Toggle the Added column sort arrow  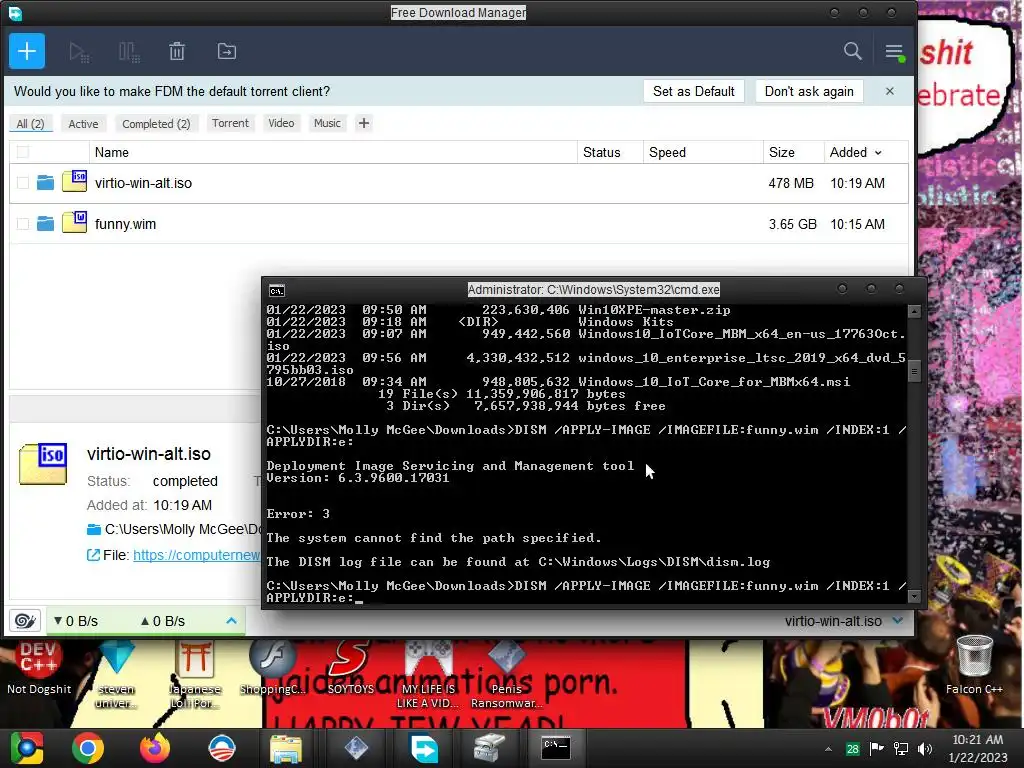pos(878,153)
